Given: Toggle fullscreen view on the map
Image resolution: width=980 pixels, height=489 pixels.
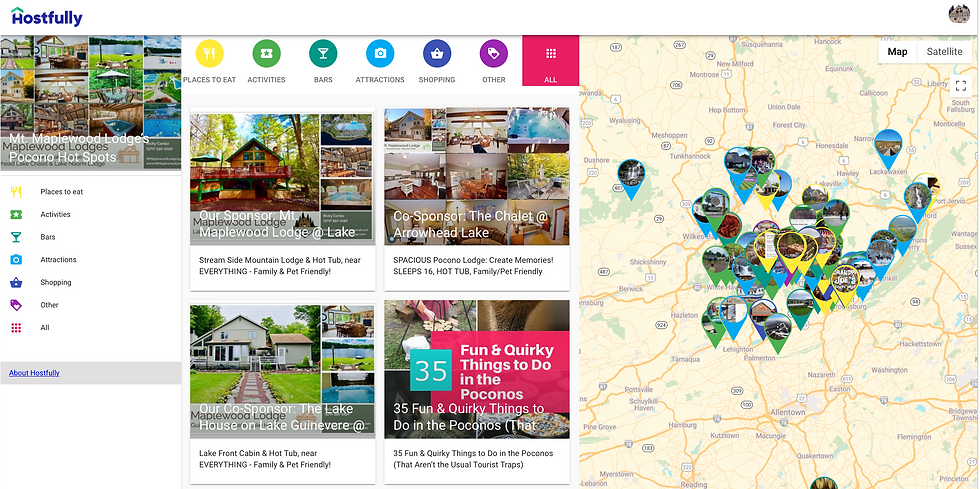Looking at the screenshot, I should tap(960, 86).
